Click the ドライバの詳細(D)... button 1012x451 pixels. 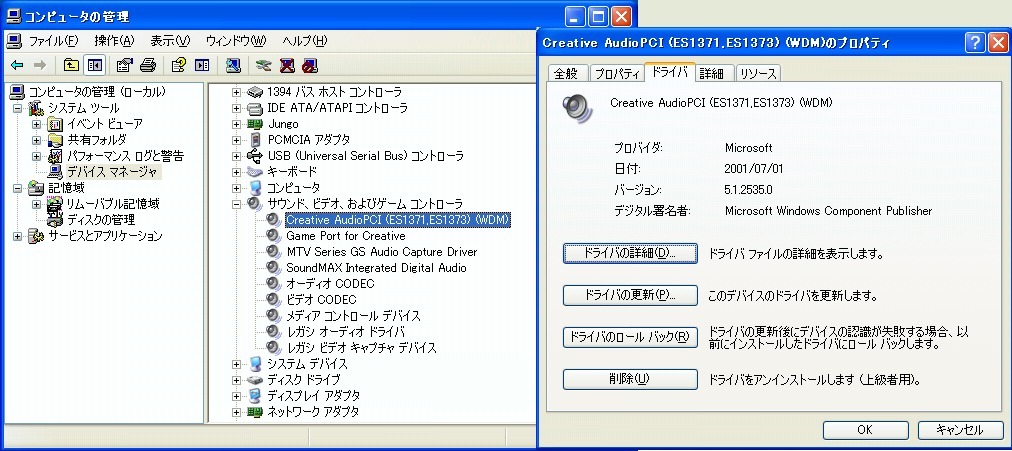(630, 254)
